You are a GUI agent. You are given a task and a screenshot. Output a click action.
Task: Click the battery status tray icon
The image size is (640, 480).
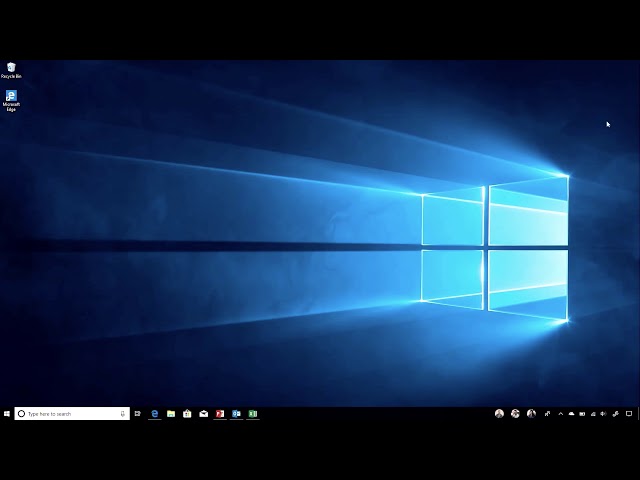click(582, 413)
